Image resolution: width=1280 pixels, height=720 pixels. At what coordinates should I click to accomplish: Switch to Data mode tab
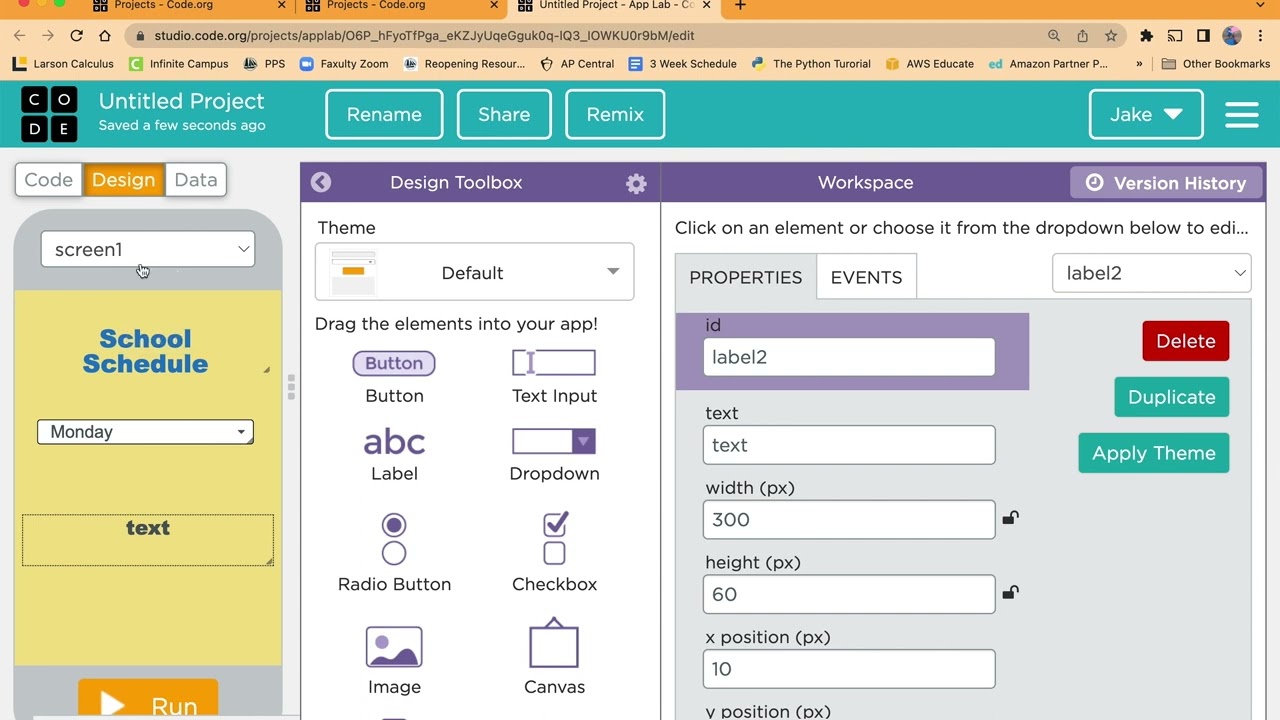click(196, 180)
